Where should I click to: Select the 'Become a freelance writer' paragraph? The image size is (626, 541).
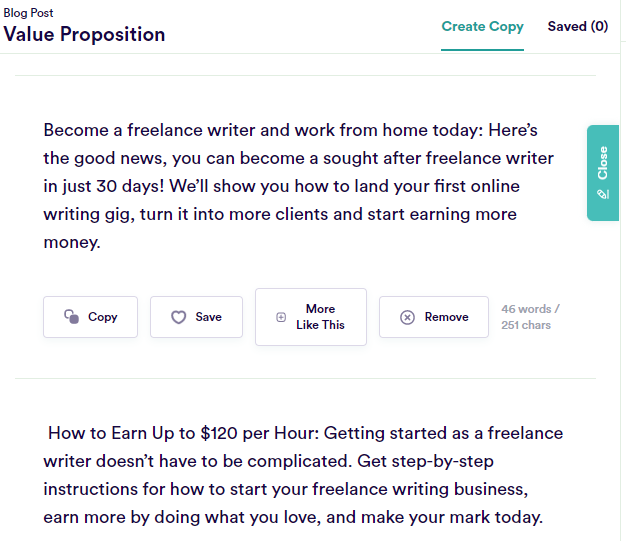[x=299, y=186]
